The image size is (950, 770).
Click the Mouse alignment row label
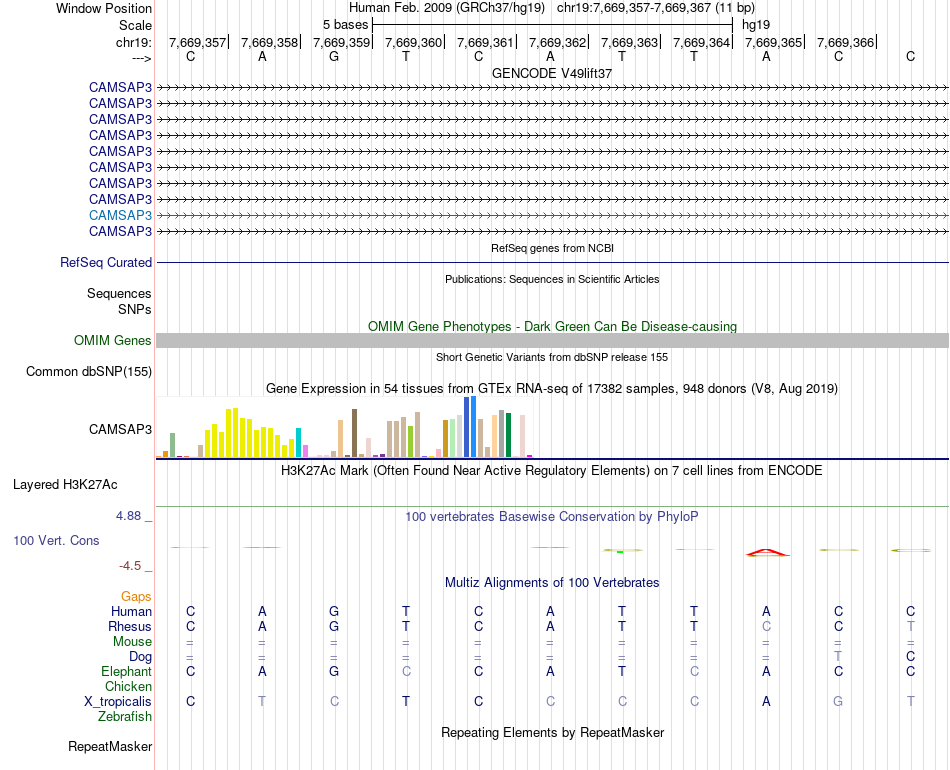tap(132, 642)
